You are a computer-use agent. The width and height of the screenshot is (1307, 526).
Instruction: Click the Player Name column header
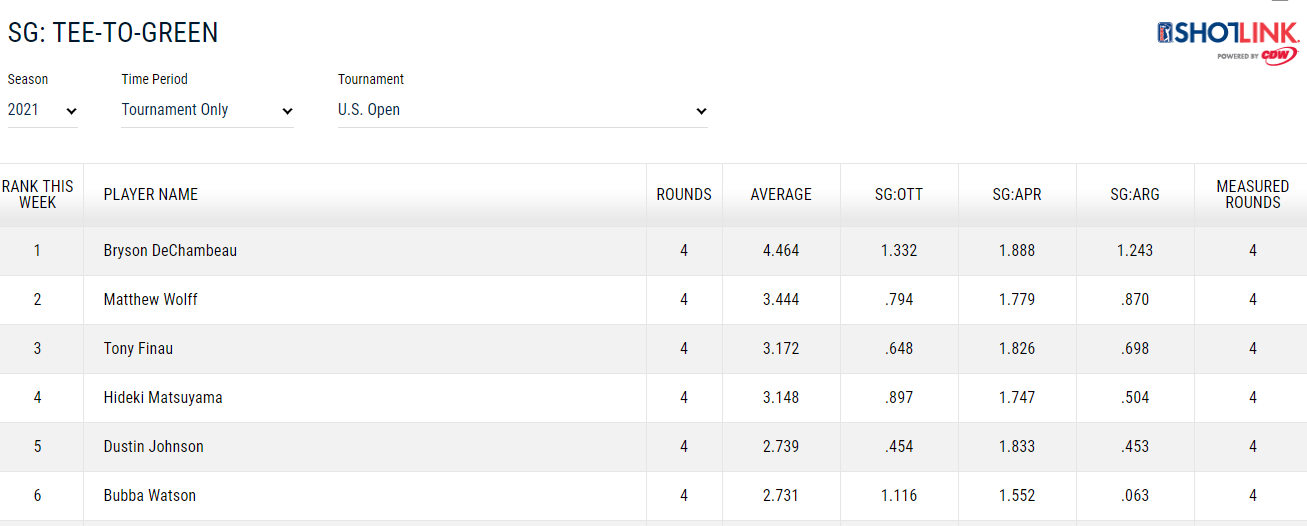151,194
